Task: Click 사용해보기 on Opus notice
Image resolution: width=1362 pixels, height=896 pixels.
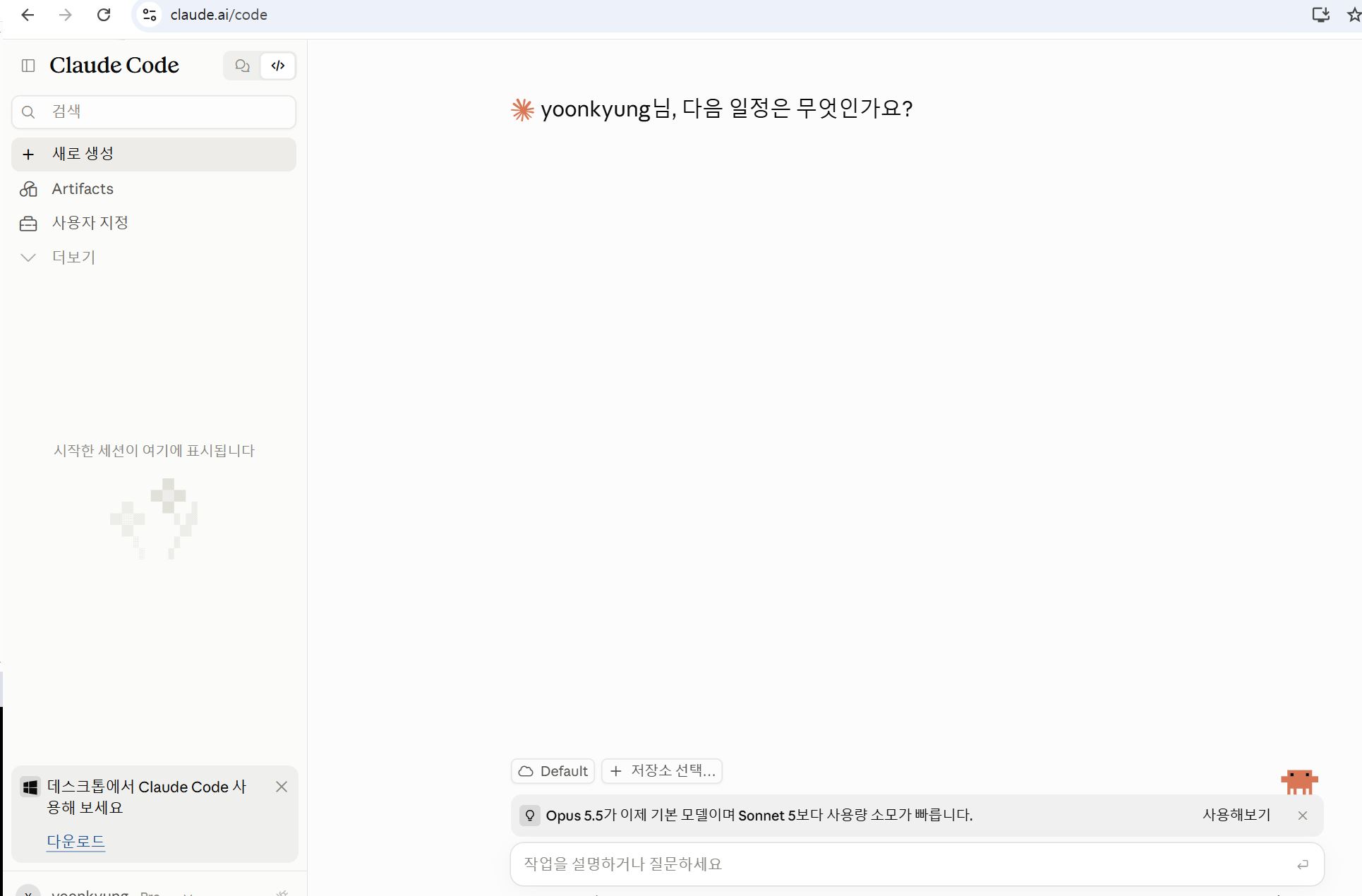Action: coord(1236,815)
